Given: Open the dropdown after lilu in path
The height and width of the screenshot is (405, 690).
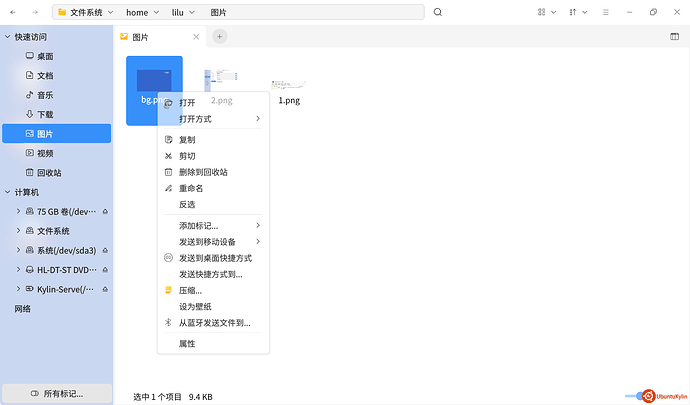Looking at the screenshot, I should pyautogui.click(x=192, y=12).
